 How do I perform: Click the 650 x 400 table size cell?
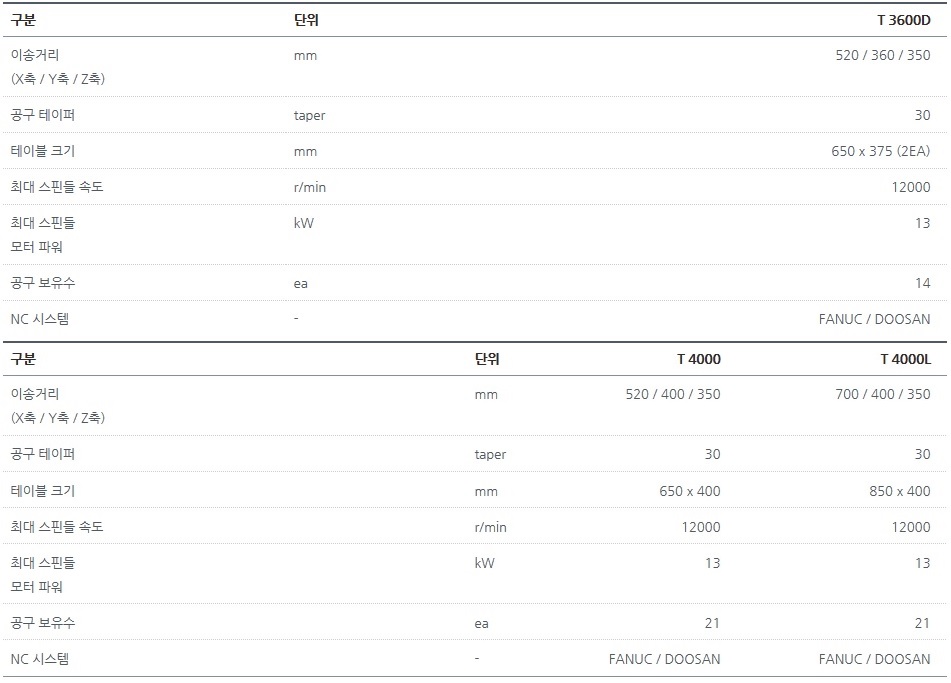pos(689,491)
